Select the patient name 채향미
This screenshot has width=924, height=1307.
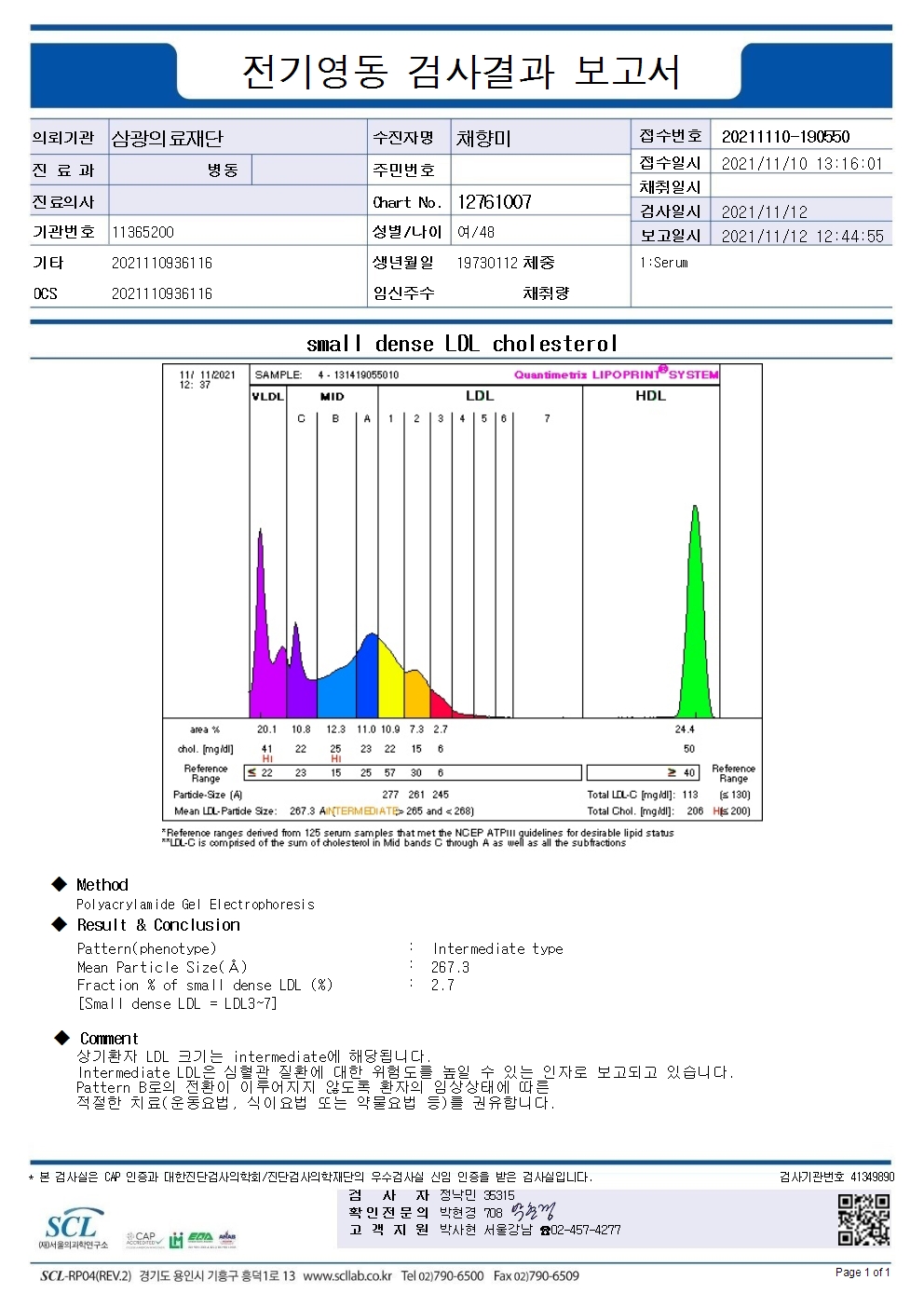click(483, 139)
